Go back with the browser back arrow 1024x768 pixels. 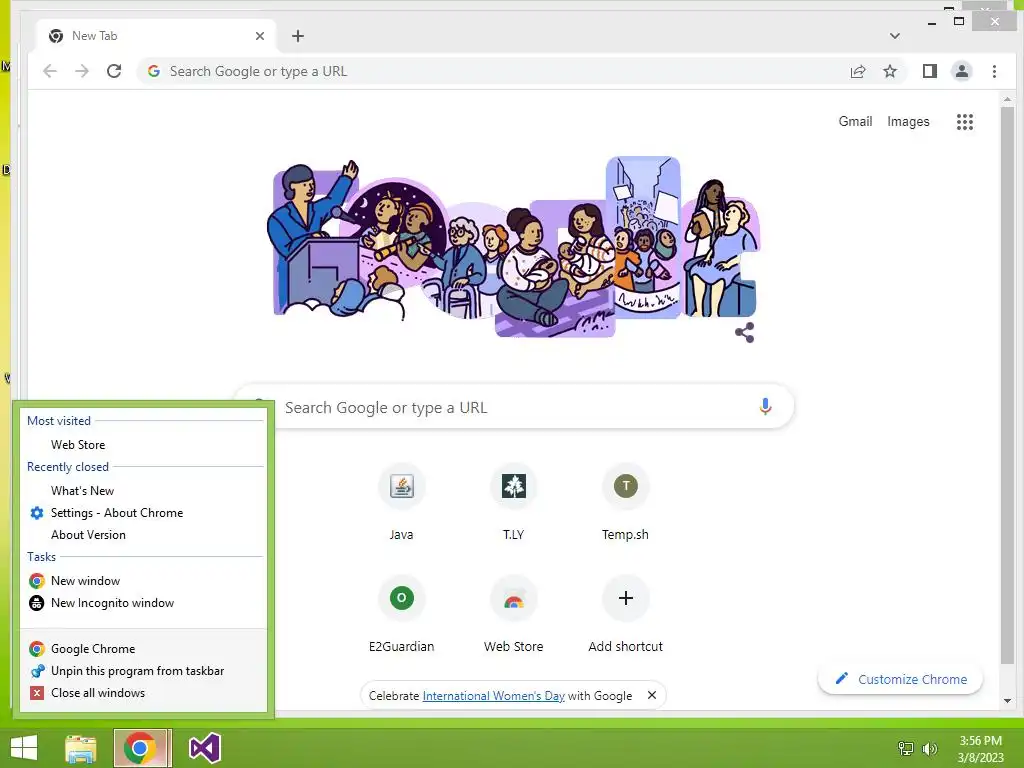[x=50, y=71]
